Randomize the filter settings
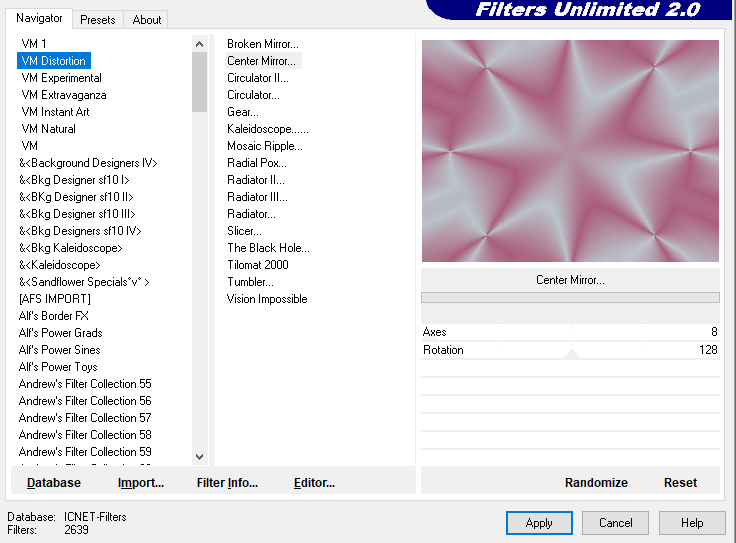This screenshot has width=736, height=543. point(596,482)
